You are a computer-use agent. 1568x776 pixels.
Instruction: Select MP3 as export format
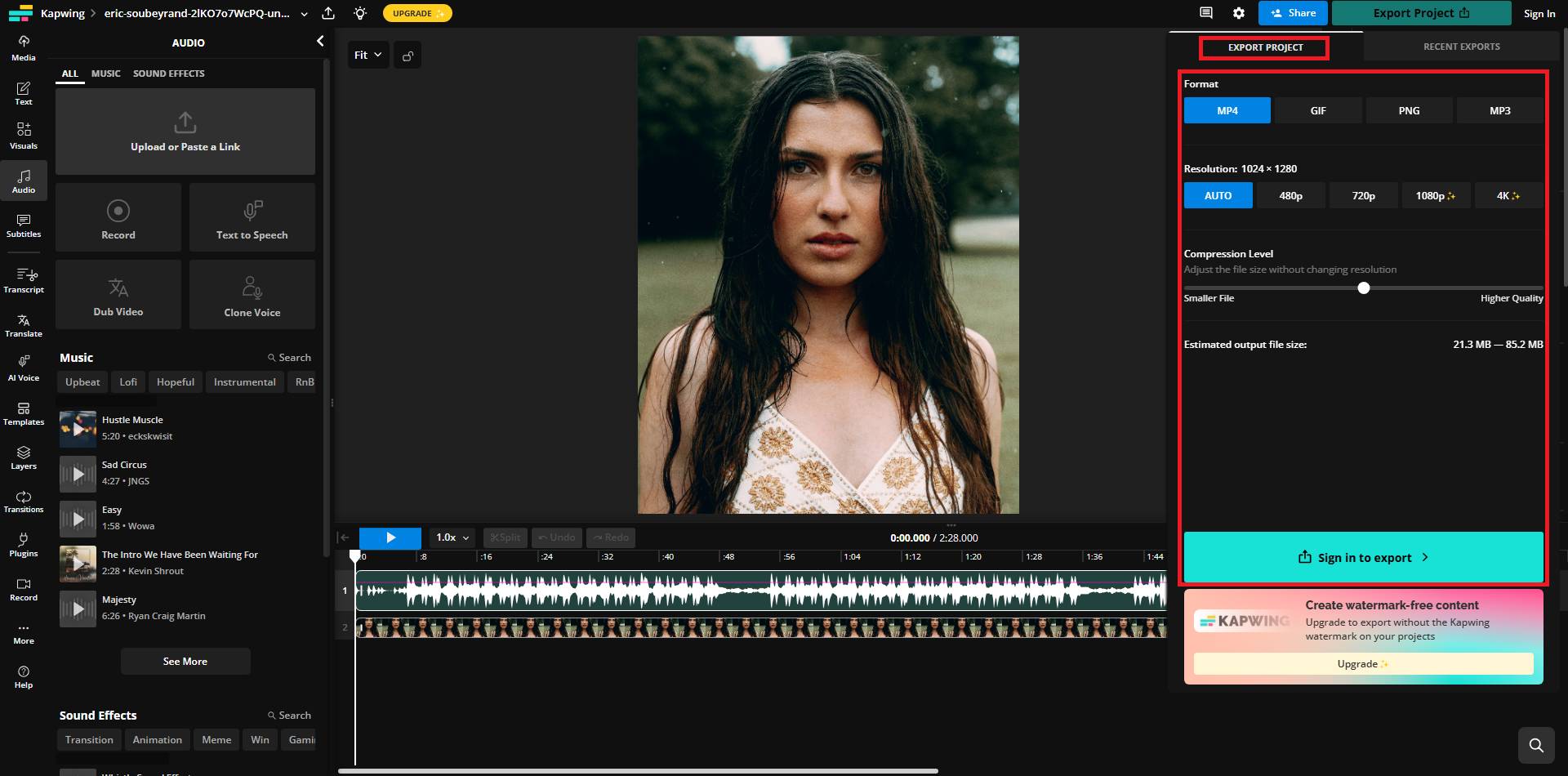coord(1499,109)
